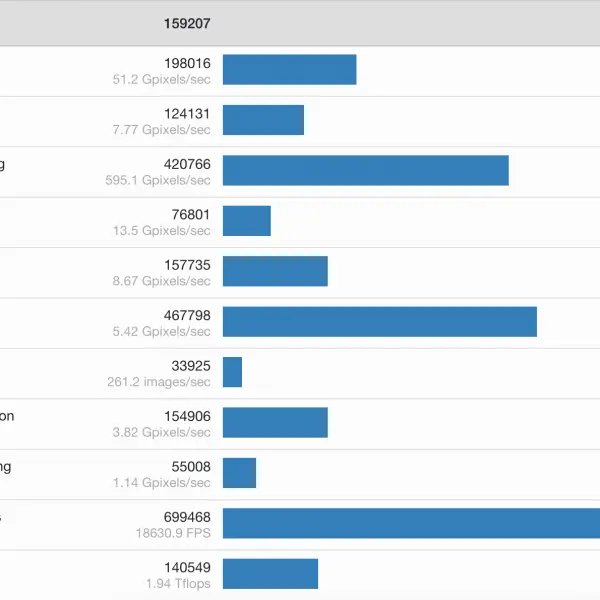Click the longest bar for 699468
The height and width of the screenshot is (600, 600).
pos(411,523)
